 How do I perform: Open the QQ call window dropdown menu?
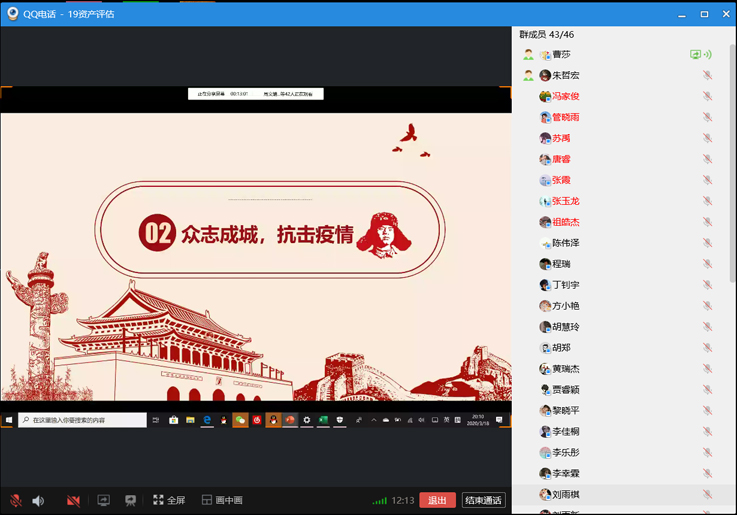(658, 14)
